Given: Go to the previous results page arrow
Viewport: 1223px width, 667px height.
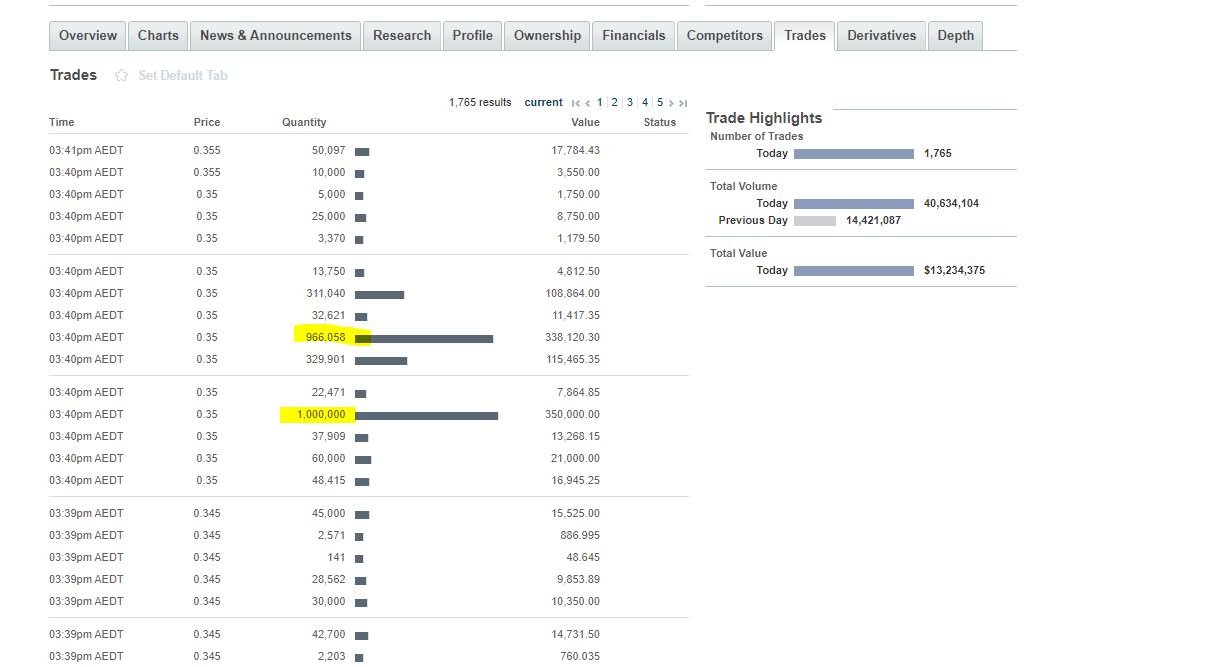Looking at the screenshot, I should (x=588, y=103).
